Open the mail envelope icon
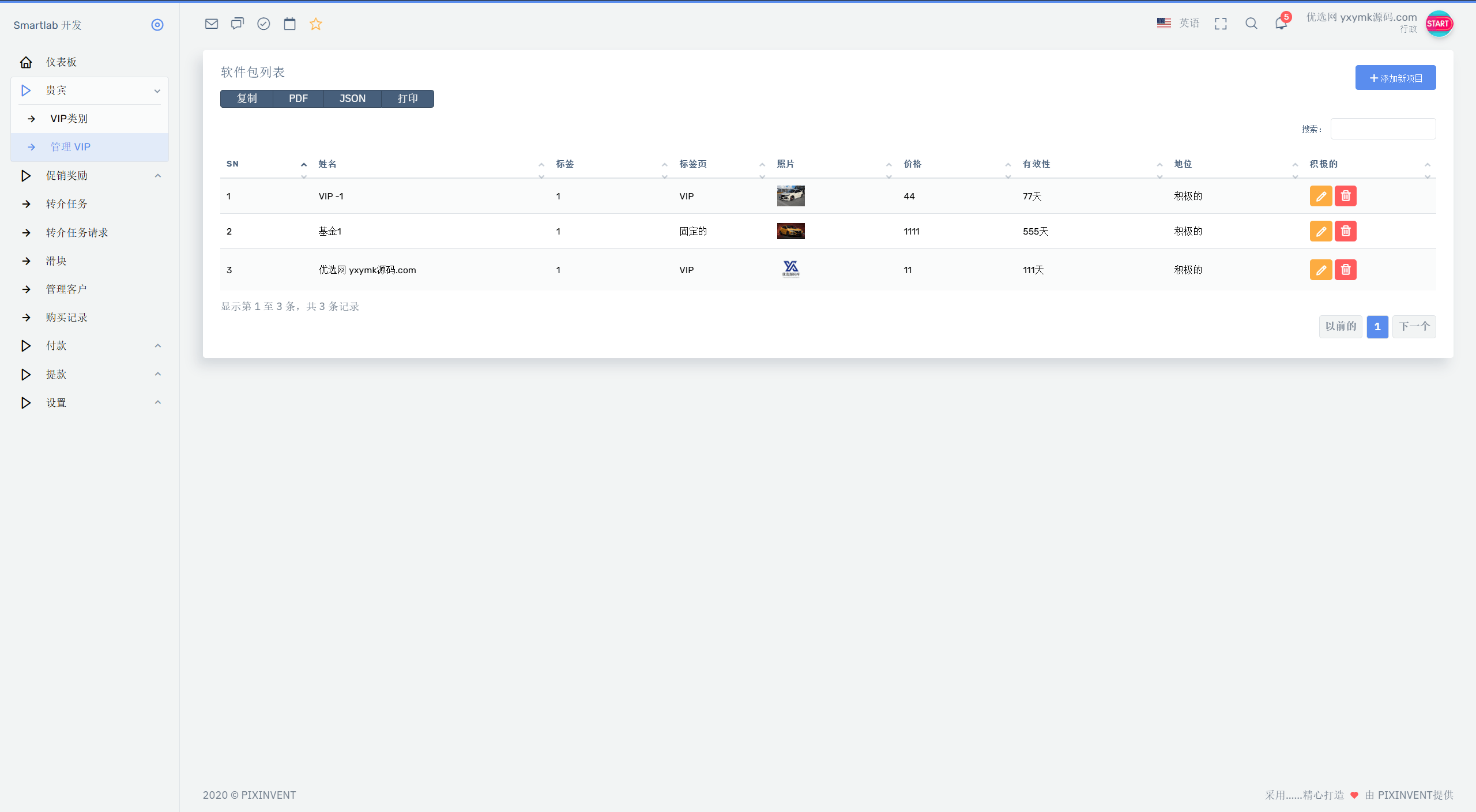The height and width of the screenshot is (812, 1476). click(x=212, y=24)
